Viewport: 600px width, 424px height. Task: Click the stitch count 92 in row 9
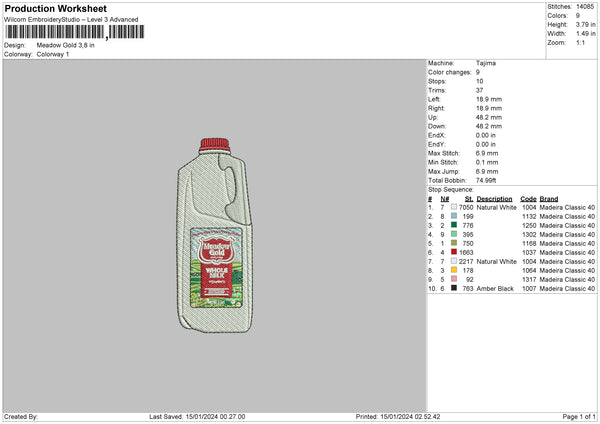(x=470, y=279)
